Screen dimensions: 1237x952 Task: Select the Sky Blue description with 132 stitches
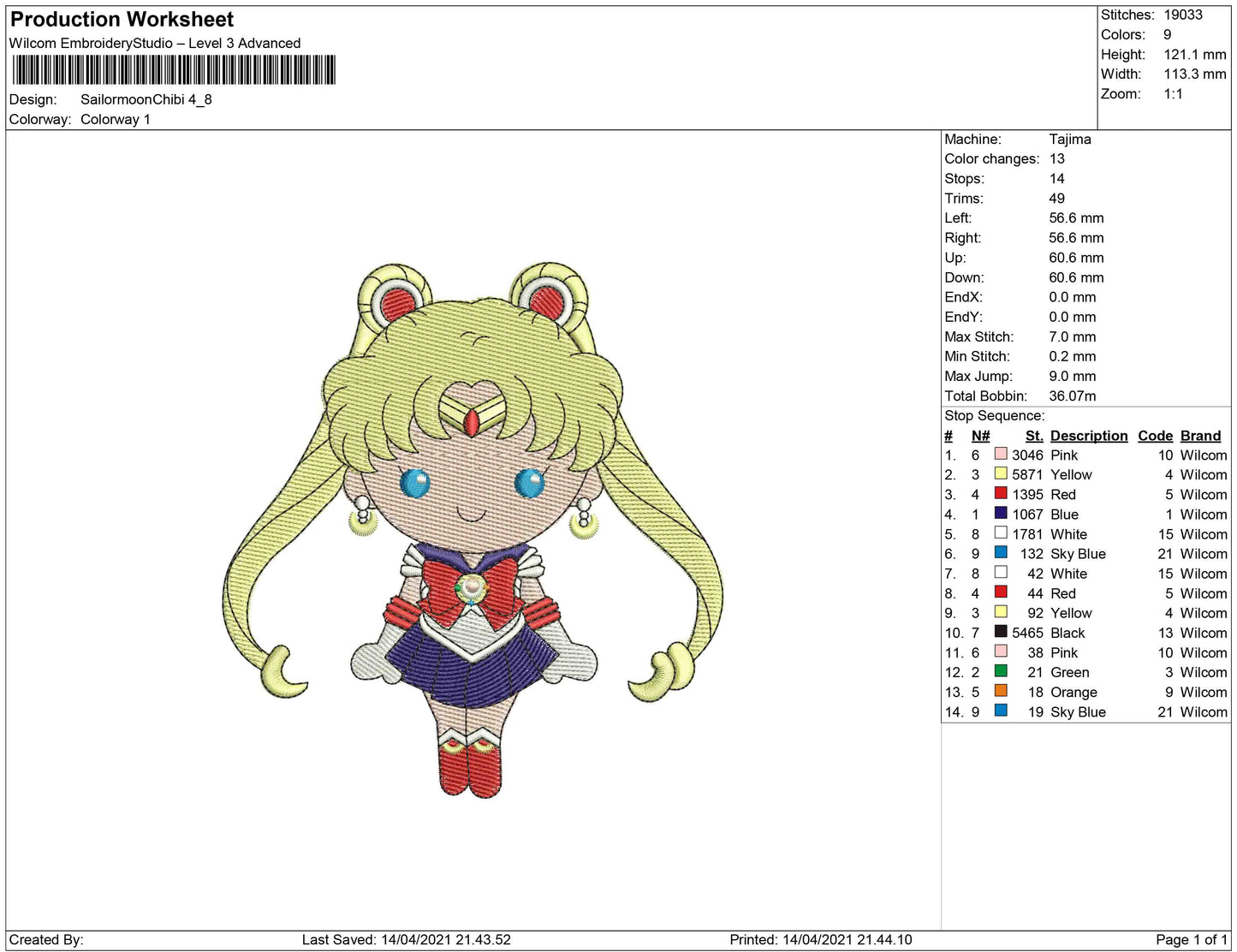(x=1078, y=554)
